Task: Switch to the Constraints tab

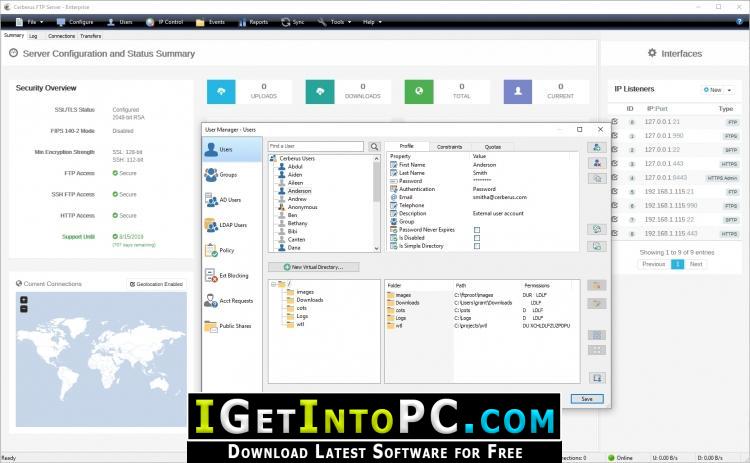Action: 450,147
